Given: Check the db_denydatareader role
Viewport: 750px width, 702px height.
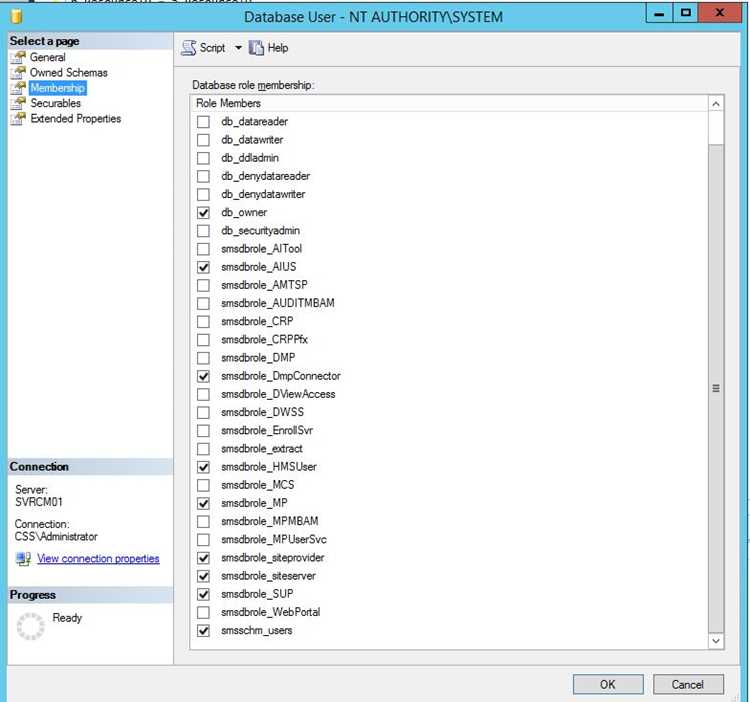Looking at the screenshot, I should click(x=203, y=176).
